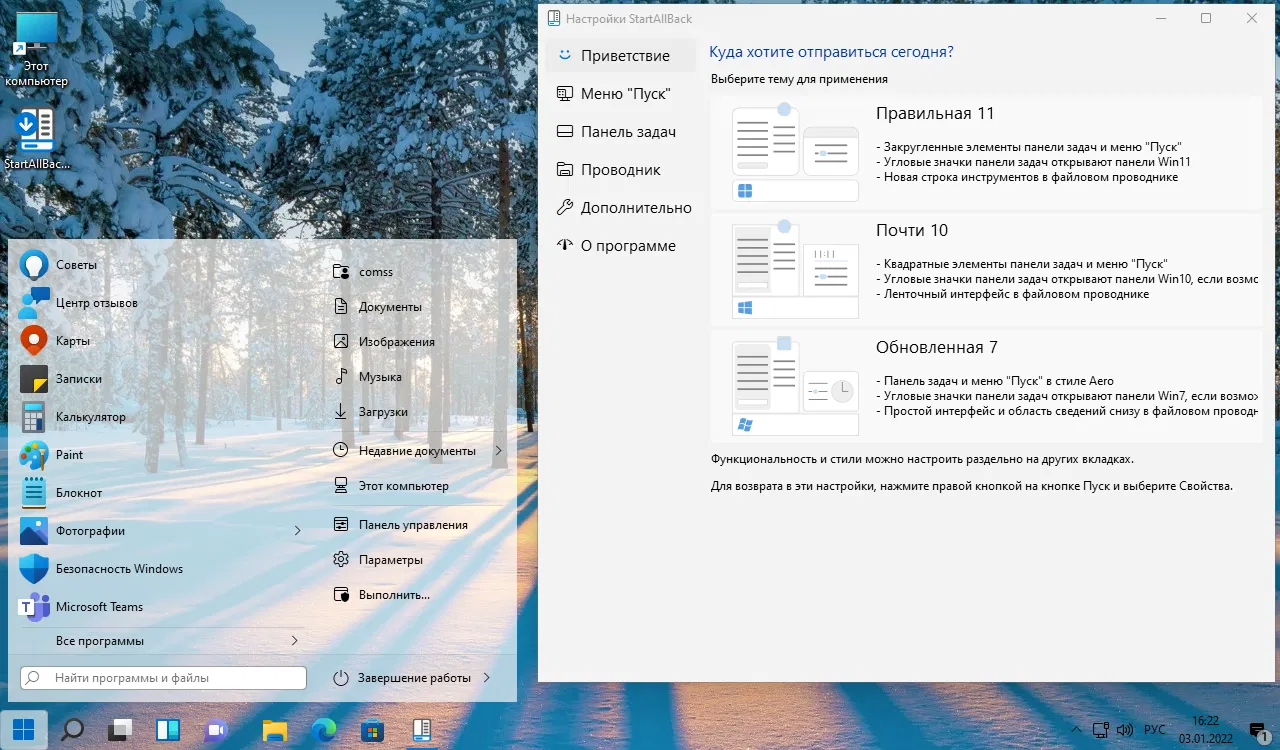
Task: Expand the Все программы list arrow
Action: pyautogui.click(x=295, y=640)
